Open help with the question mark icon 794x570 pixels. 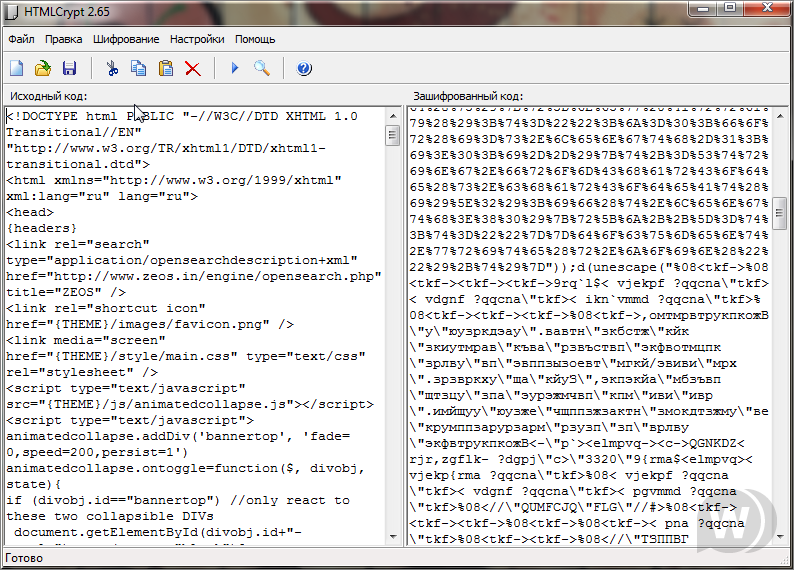[304, 68]
